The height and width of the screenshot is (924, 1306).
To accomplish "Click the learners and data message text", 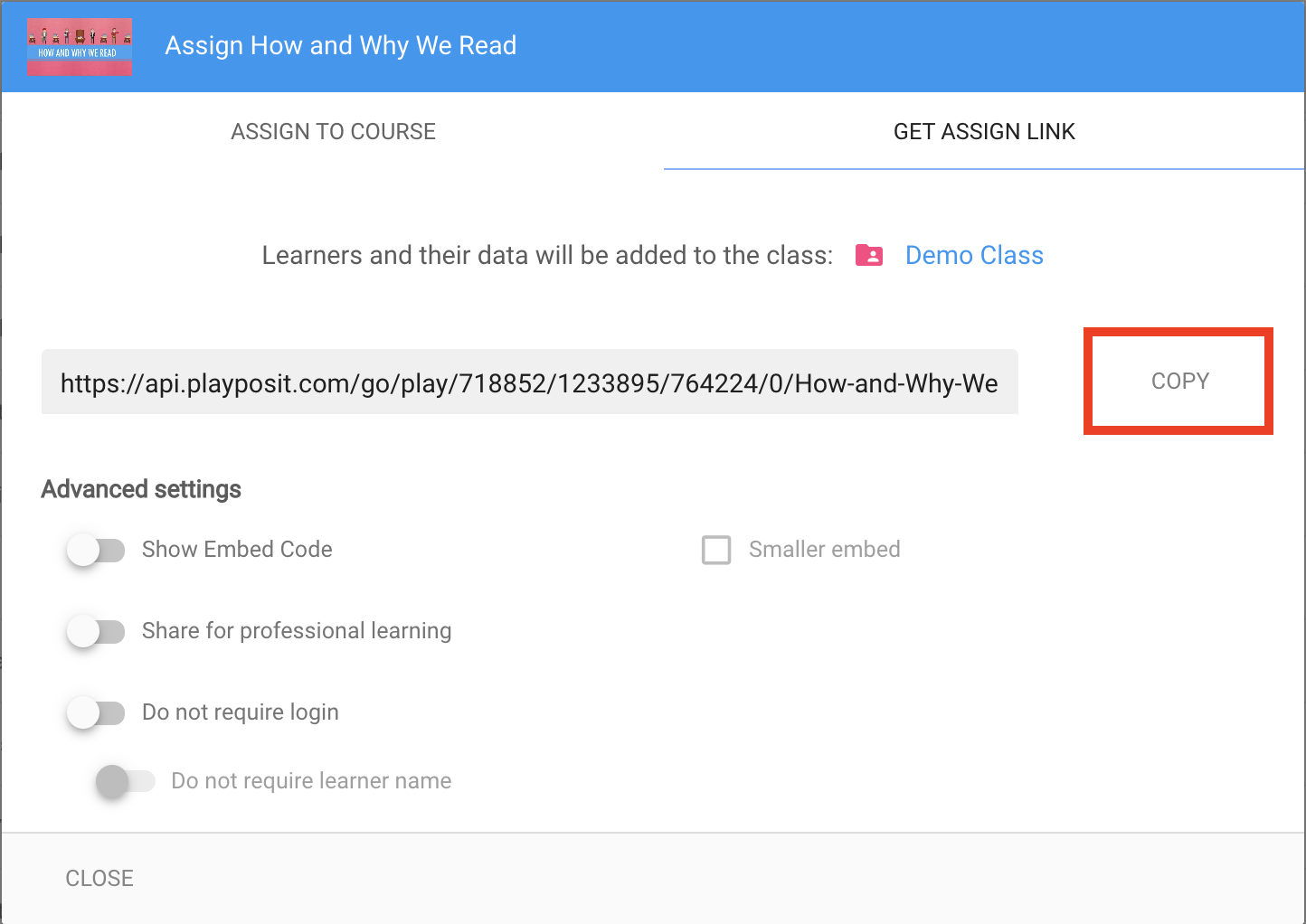I will tap(547, 255).
